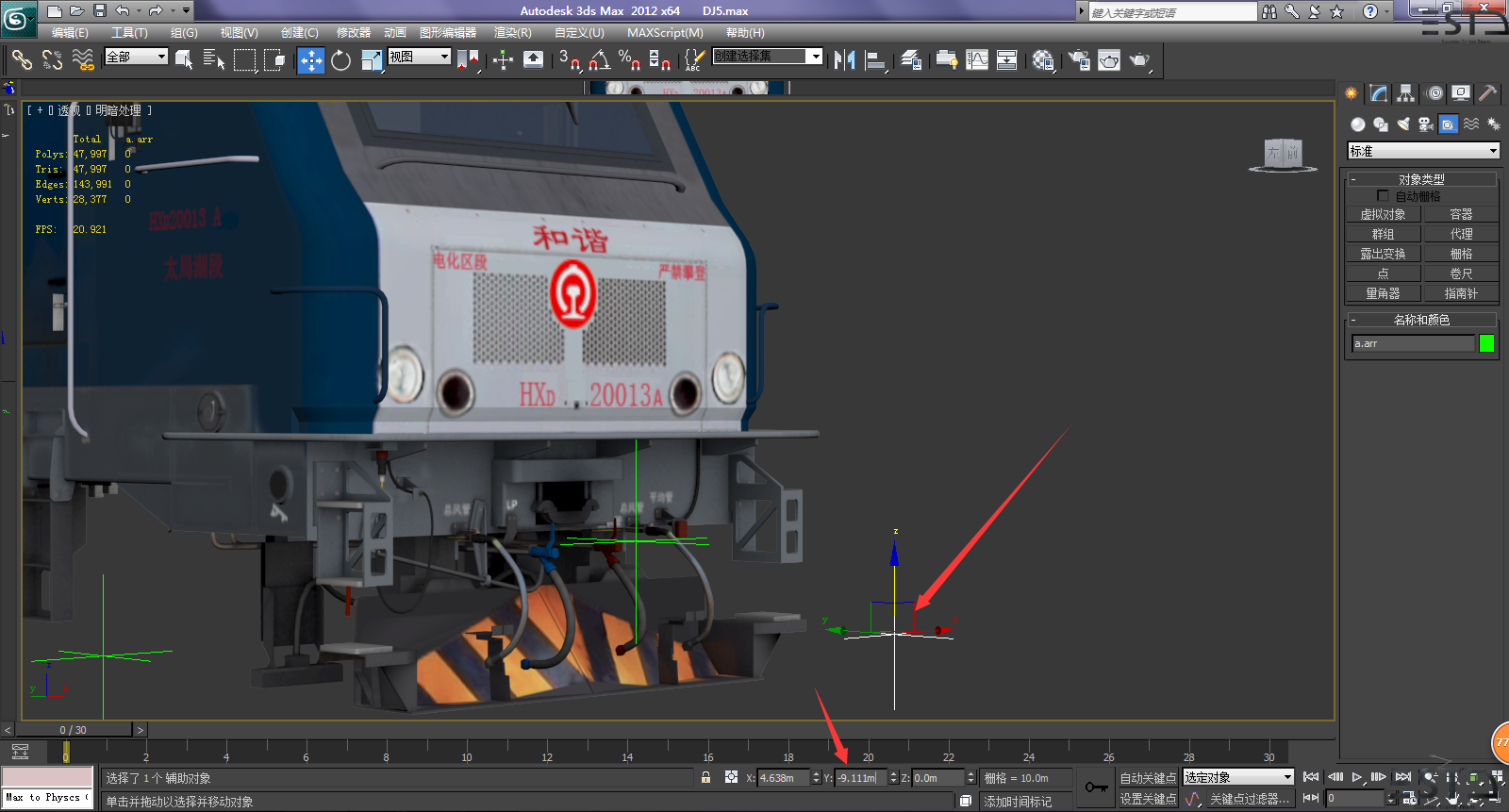This screenshot has width=1509, height=812.
Task: Click the Align tool icon
Action: pos(876,60)
